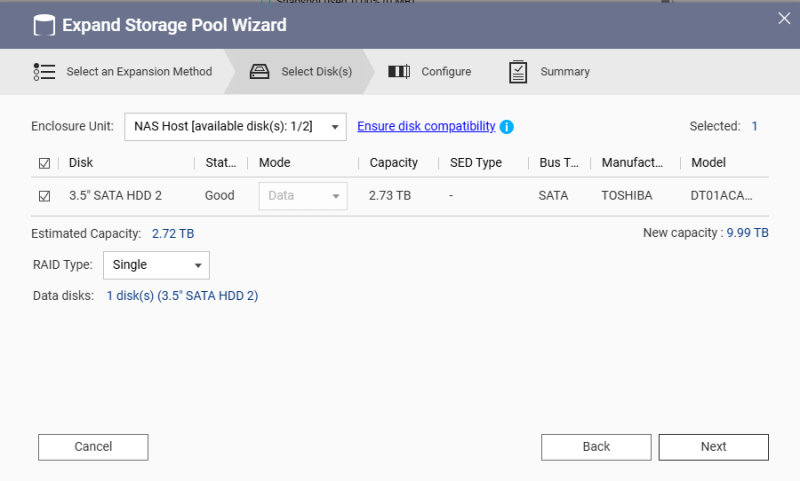Sort by the Capacity column header
Image resolution: width=800 pixels, height=481 pixels.
(393, 163)
